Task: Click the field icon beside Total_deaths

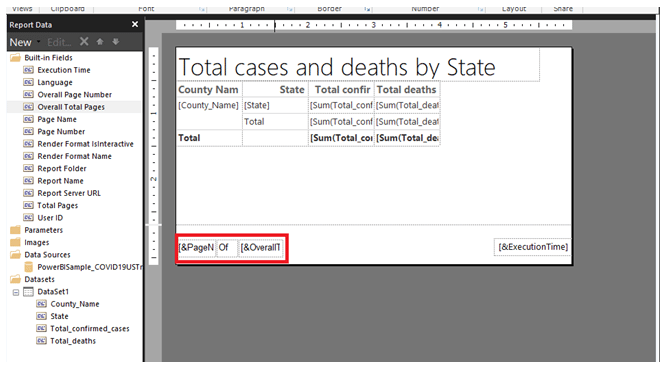Action: coord(41,342)
